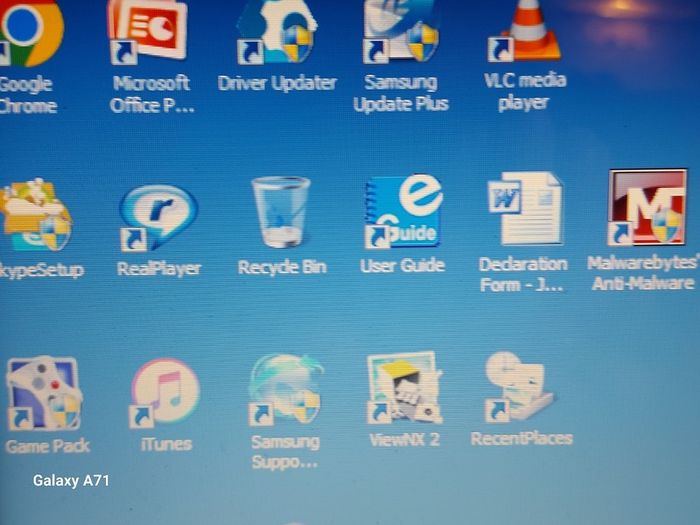Select the Declaration Form Word document
This screenshot has height=525, width=700.
coord(525,208)
